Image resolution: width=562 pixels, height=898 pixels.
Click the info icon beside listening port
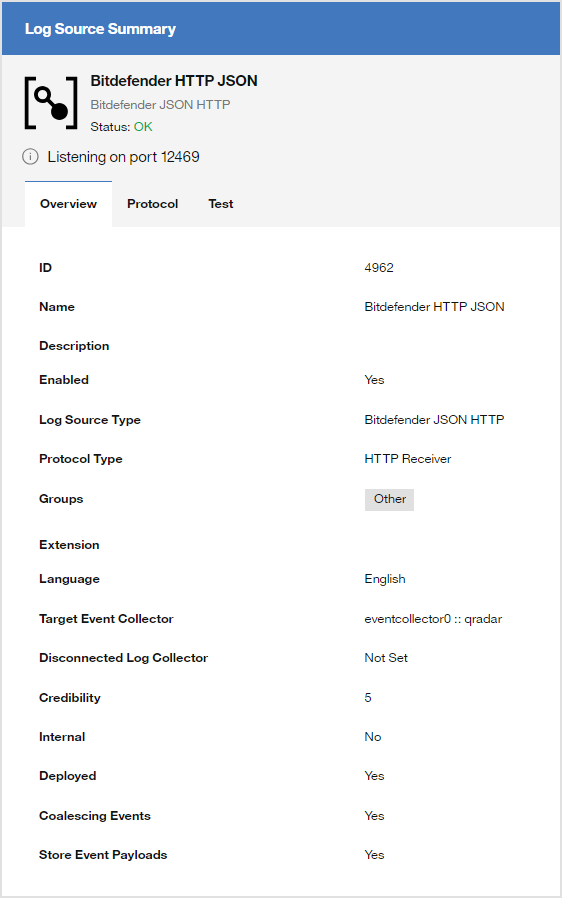tap(30, 156)
